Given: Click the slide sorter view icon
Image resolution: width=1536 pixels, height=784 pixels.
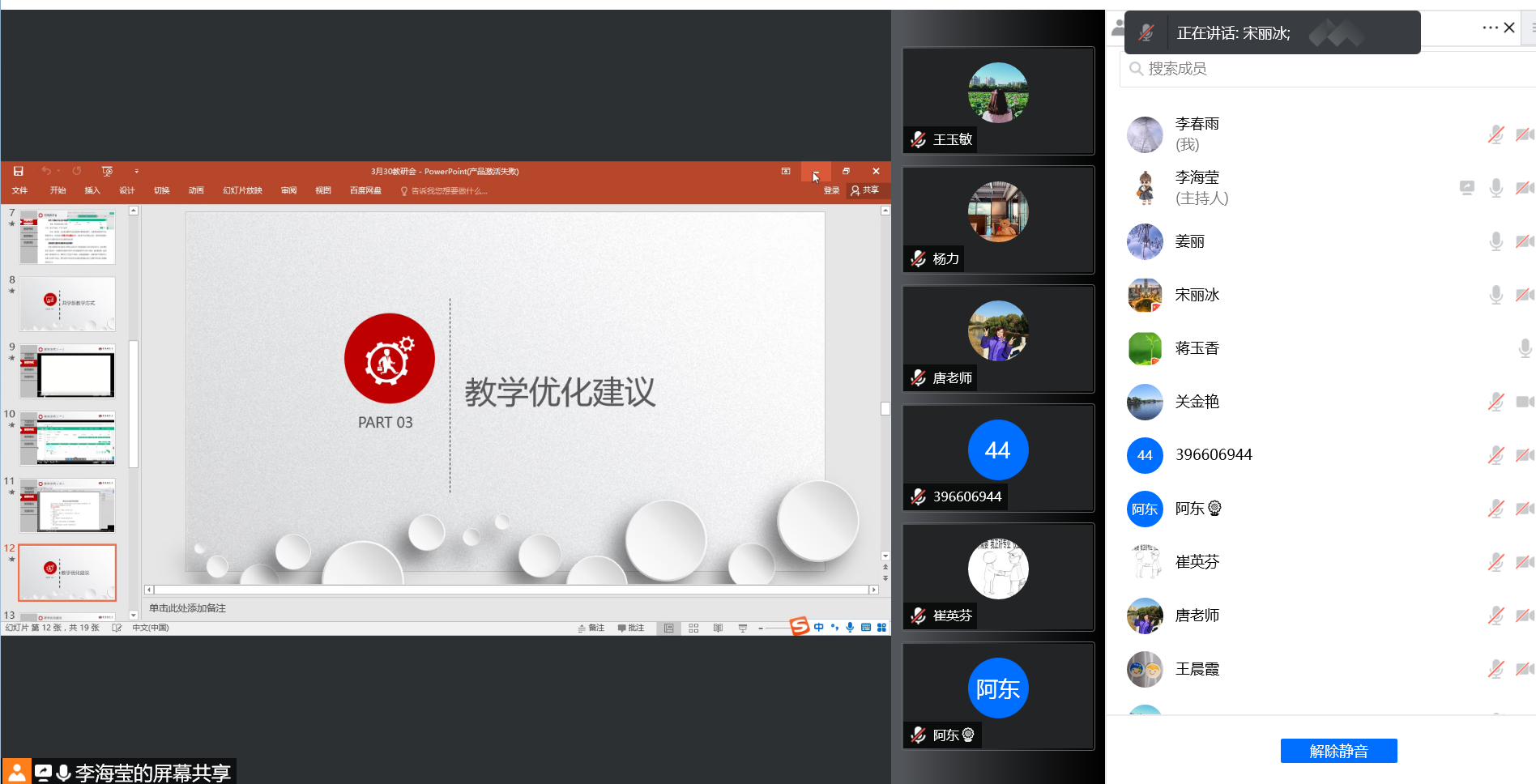Looking at the screenshot, I should [x=693, y=628].
